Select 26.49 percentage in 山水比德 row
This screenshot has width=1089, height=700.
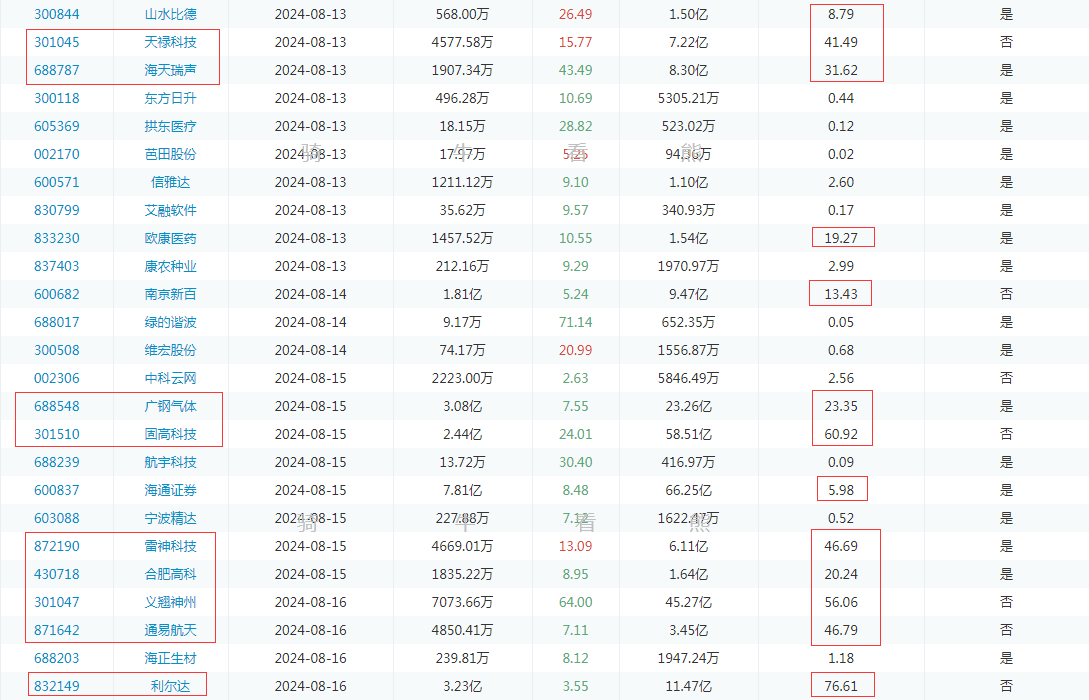[576, 14]
